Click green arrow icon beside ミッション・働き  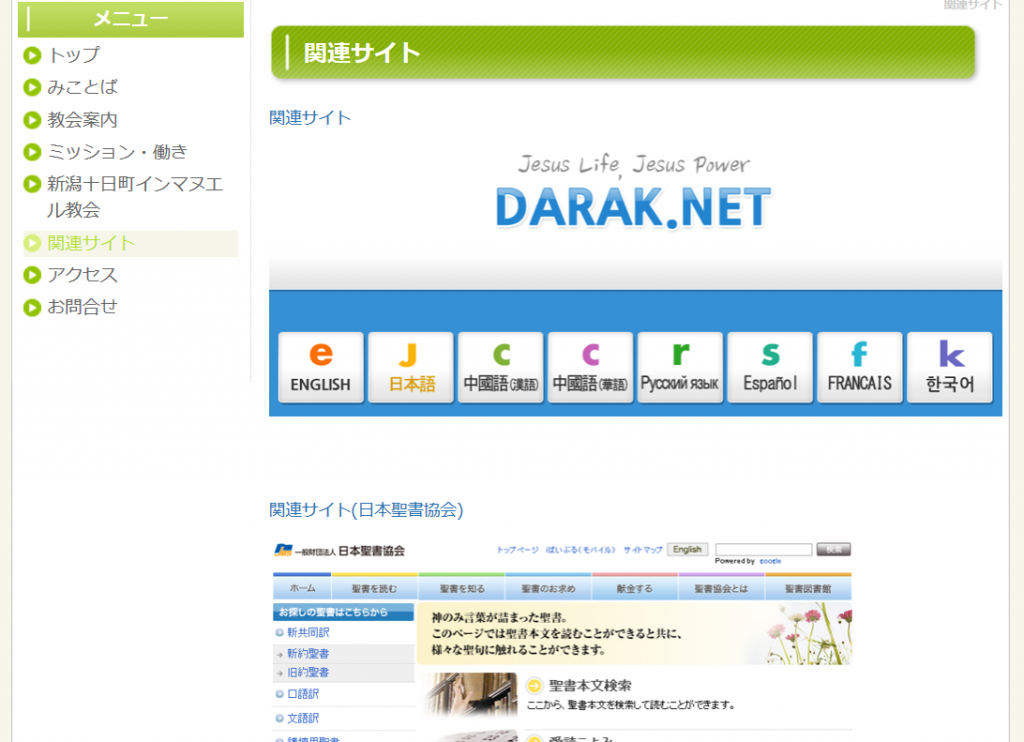tap(32, 152)
